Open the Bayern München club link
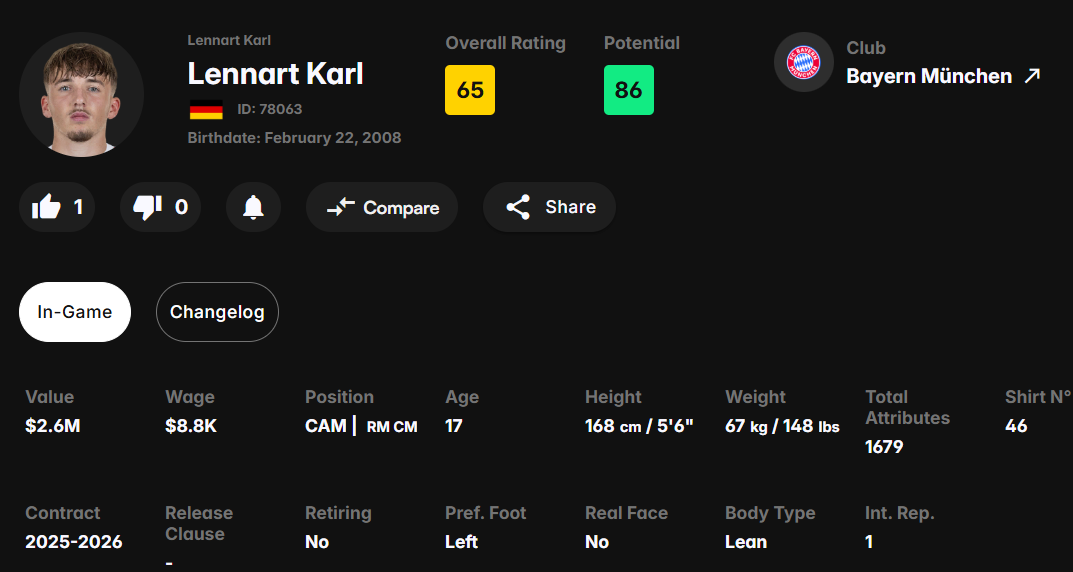Image resolution: width=1073 pixels, height=572 pixels. pos(929,76)
